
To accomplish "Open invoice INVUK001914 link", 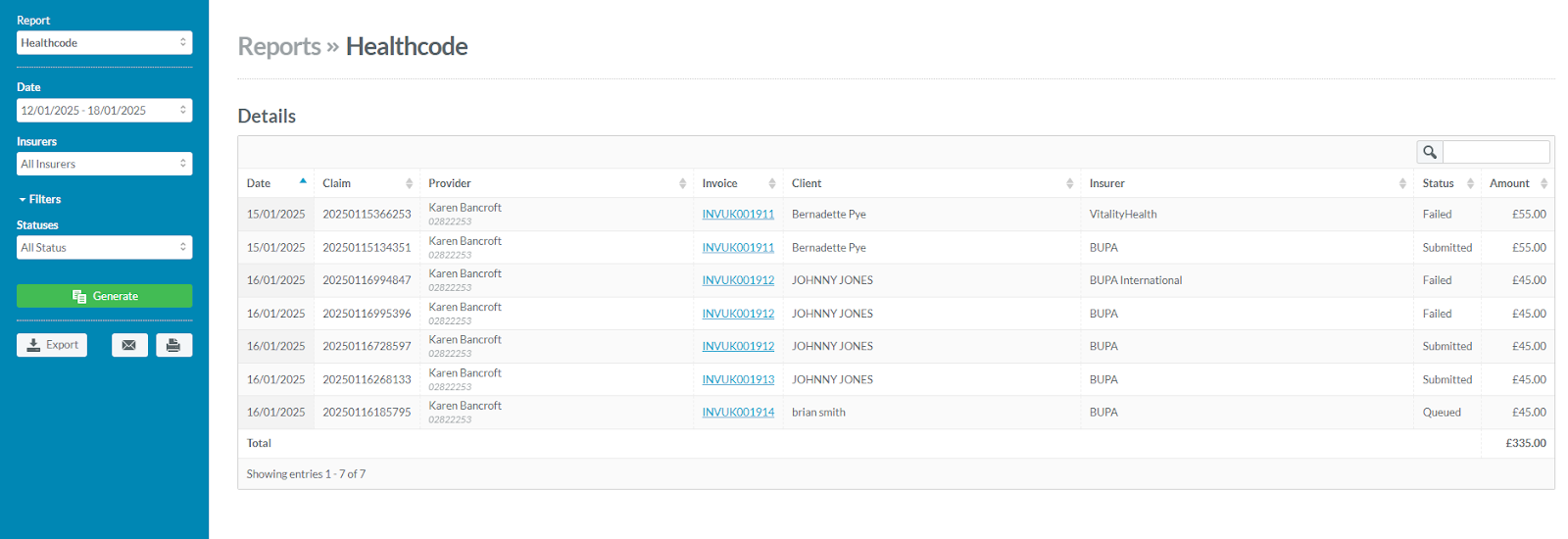I will coord(738,413).
